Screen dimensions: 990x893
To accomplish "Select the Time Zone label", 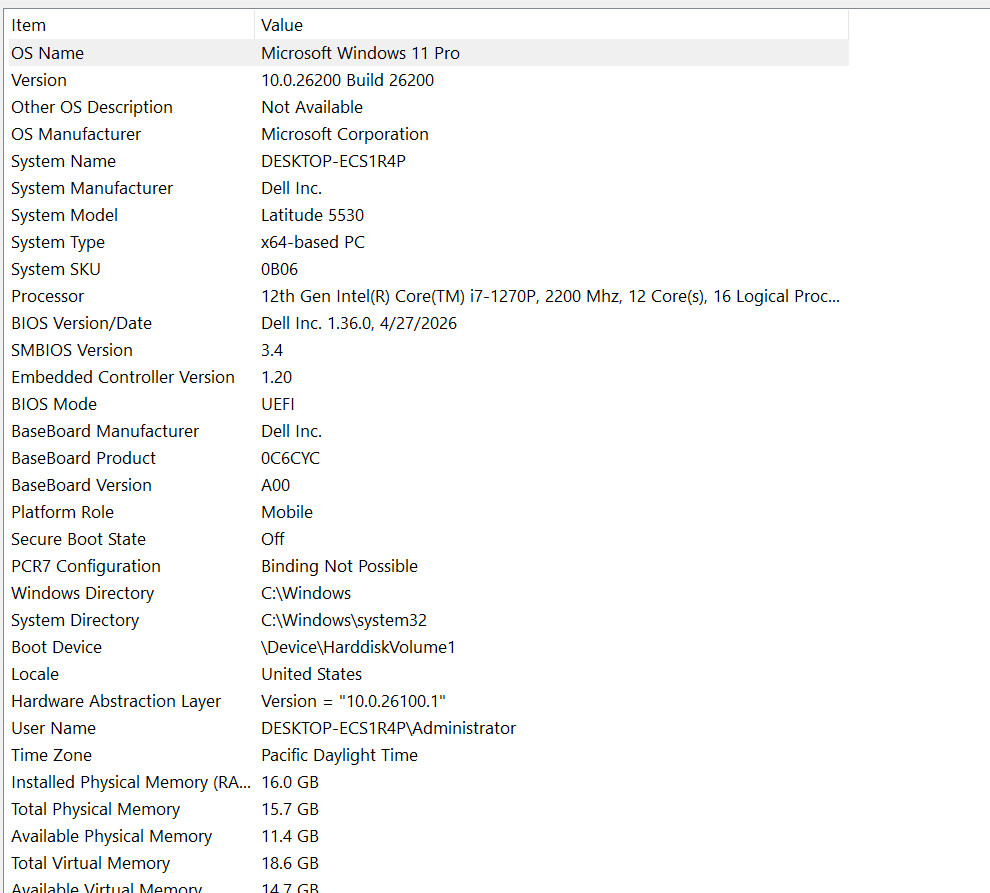I will tap(51, 755).
